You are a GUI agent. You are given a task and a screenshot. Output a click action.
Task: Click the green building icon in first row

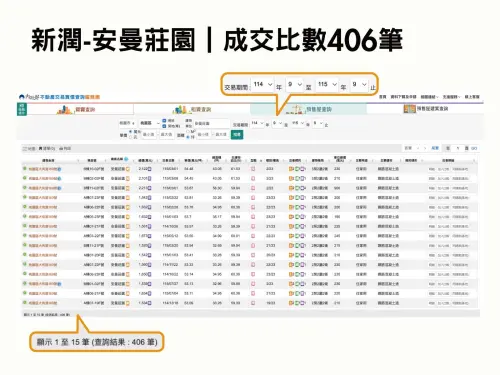(x=297, y=169)
